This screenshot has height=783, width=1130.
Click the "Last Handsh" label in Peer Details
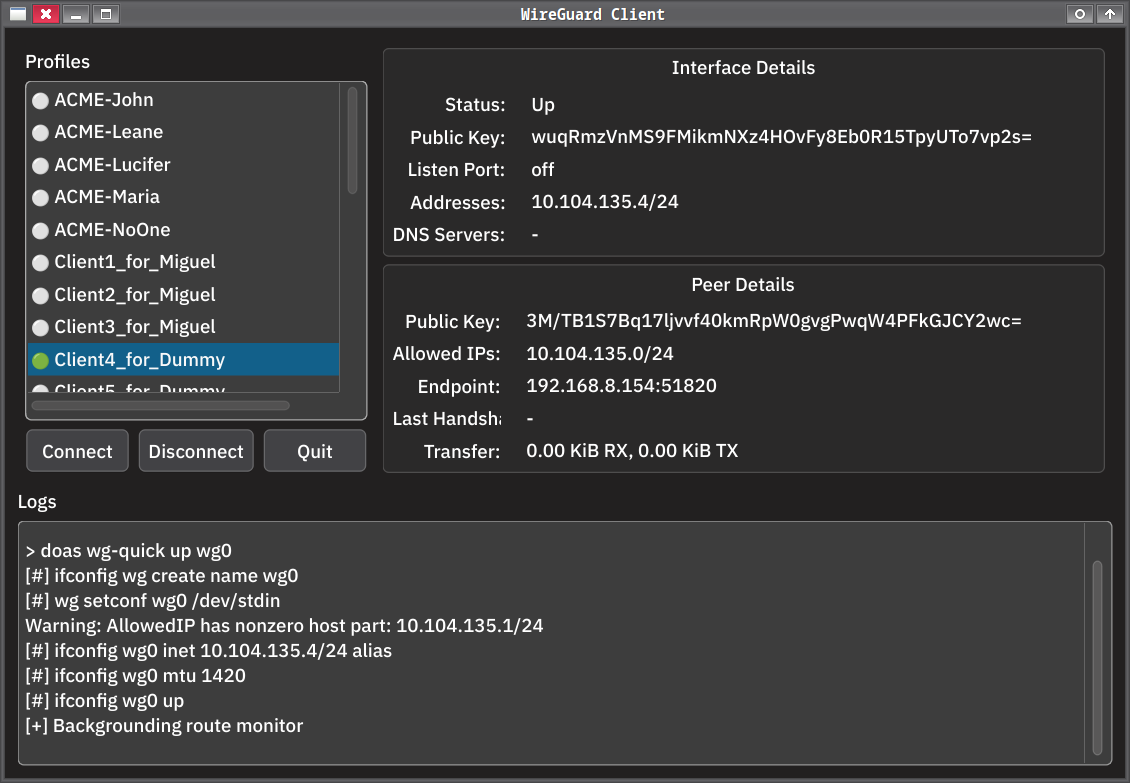447,419
